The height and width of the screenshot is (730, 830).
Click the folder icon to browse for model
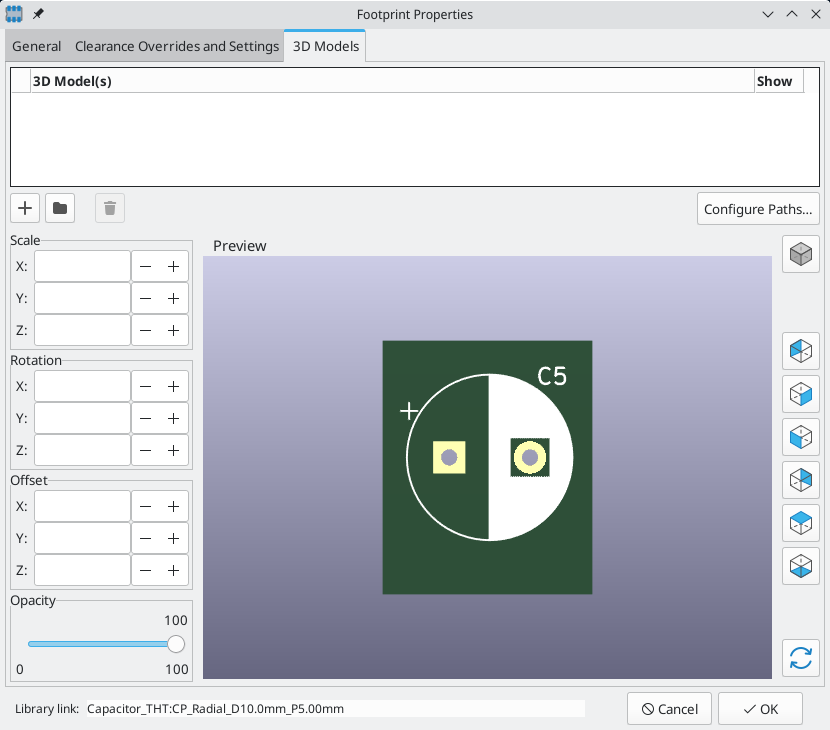coord(61,208)
